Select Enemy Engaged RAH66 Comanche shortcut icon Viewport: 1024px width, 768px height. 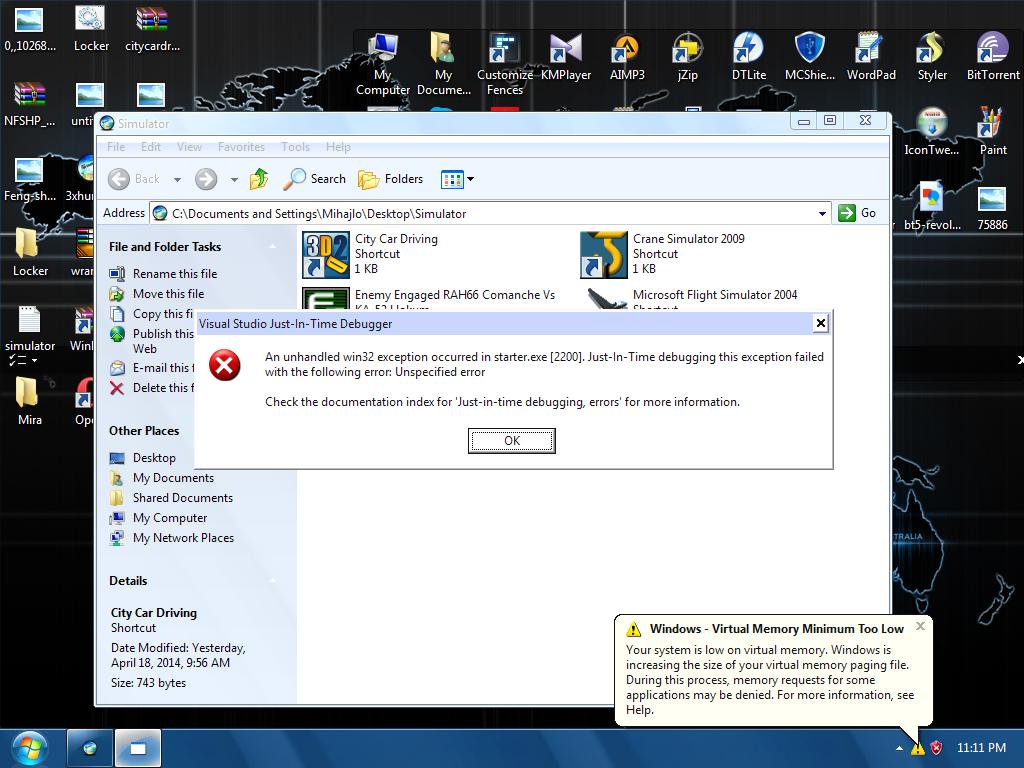[x=326, y=298]
